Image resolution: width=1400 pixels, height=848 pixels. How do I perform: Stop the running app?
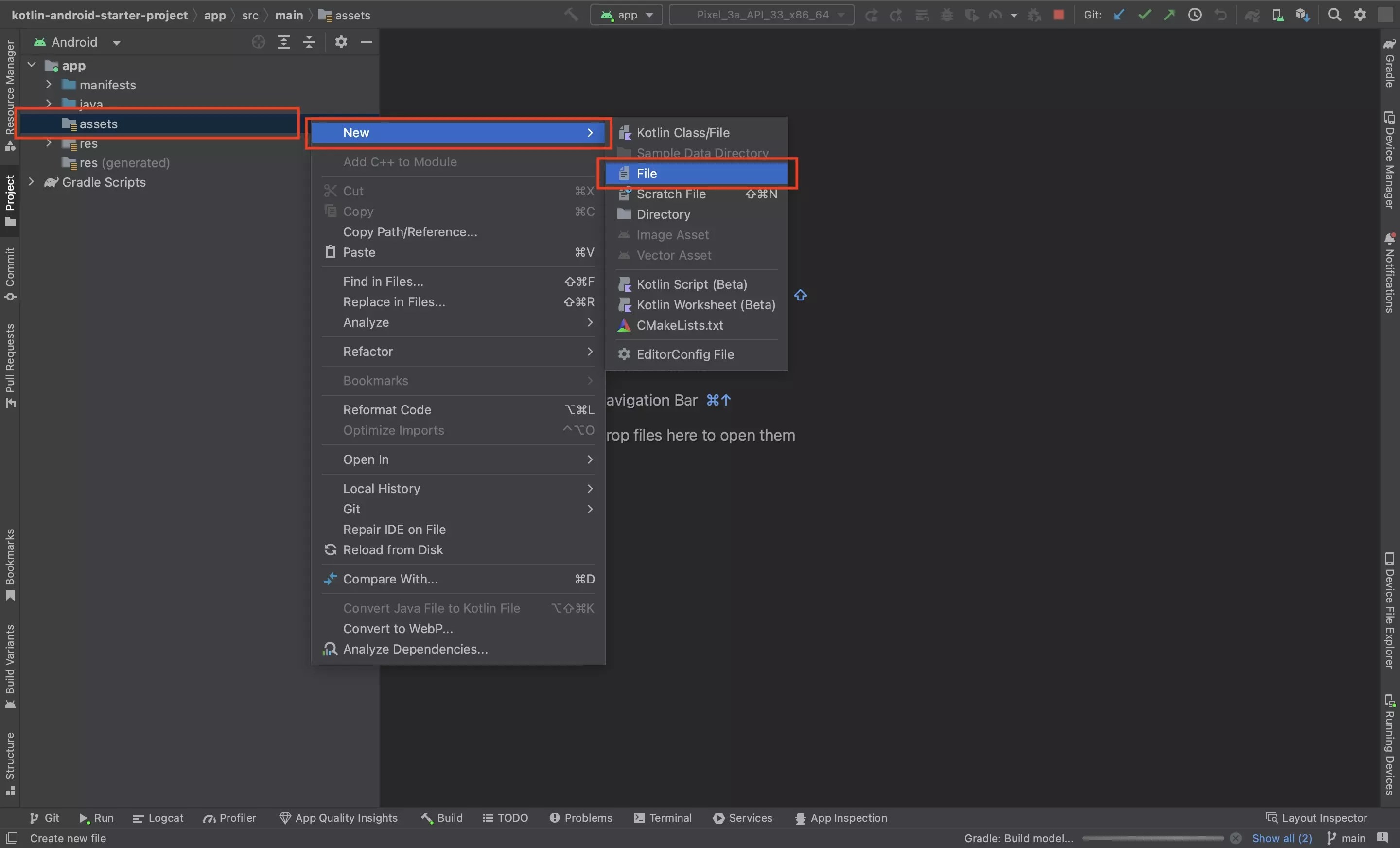(x=1059, y=15)
